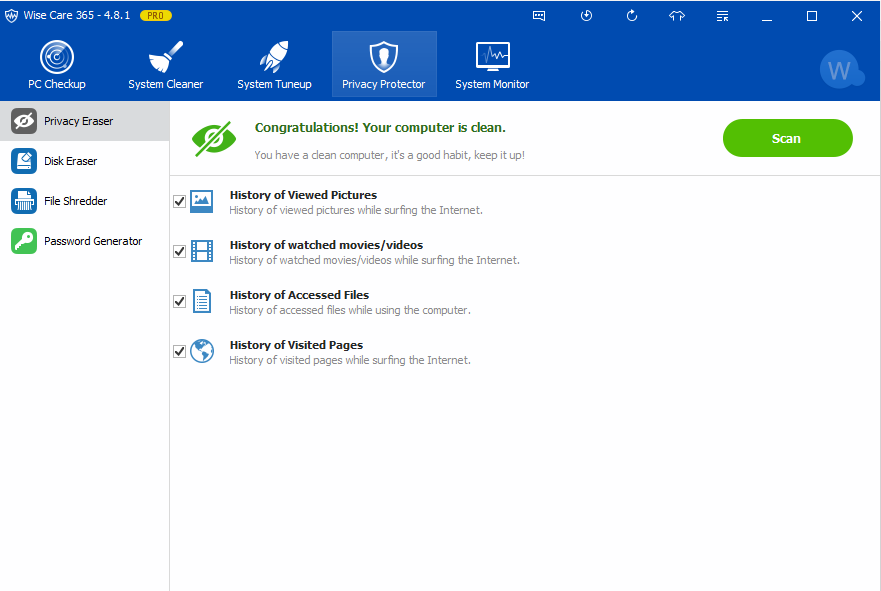Image resolution: width=881 pixels, height=591 pixels.
Task: Click the user avatar W icon
Action: [841, 70]
